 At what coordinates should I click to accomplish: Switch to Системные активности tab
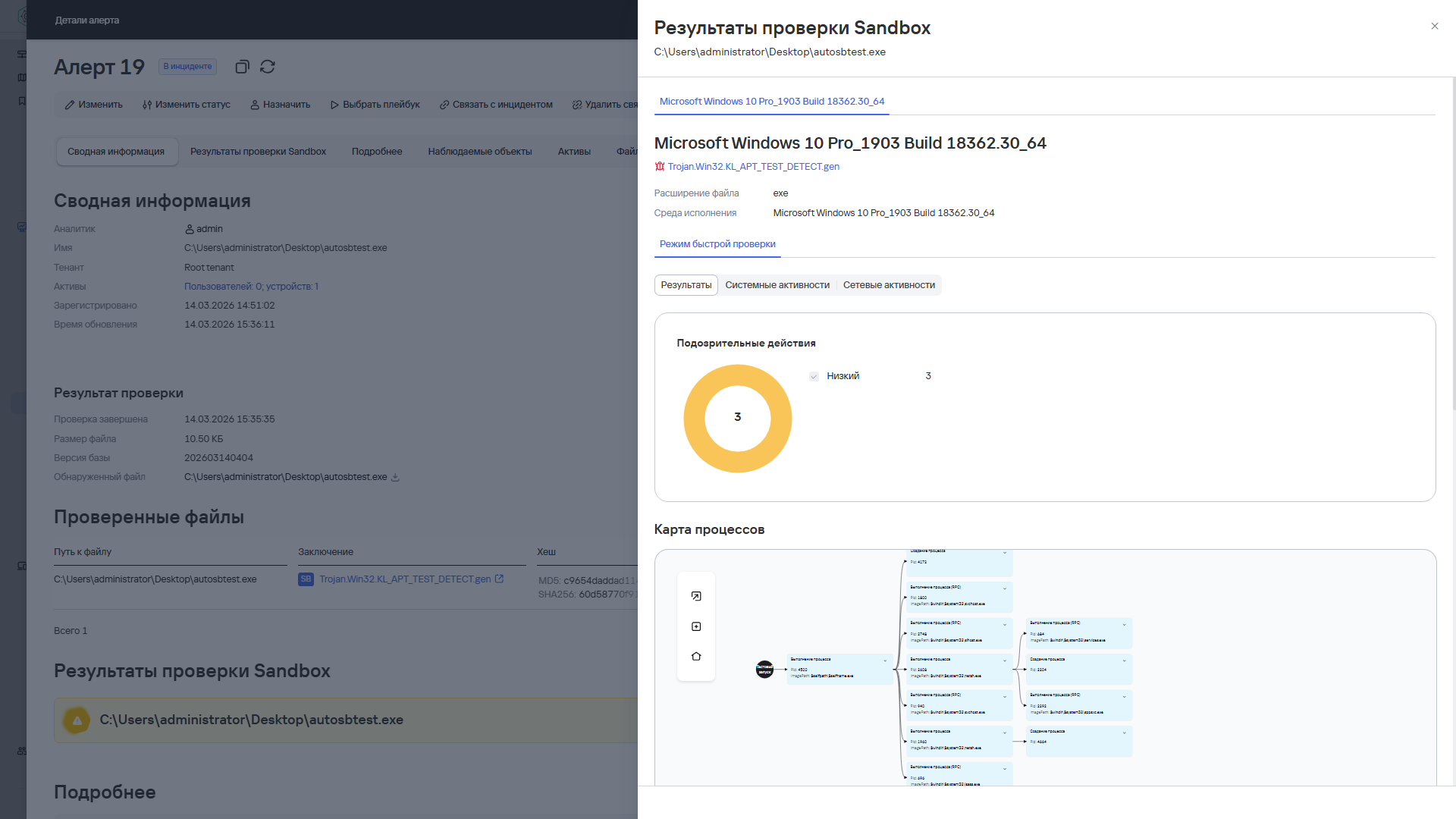777,285
